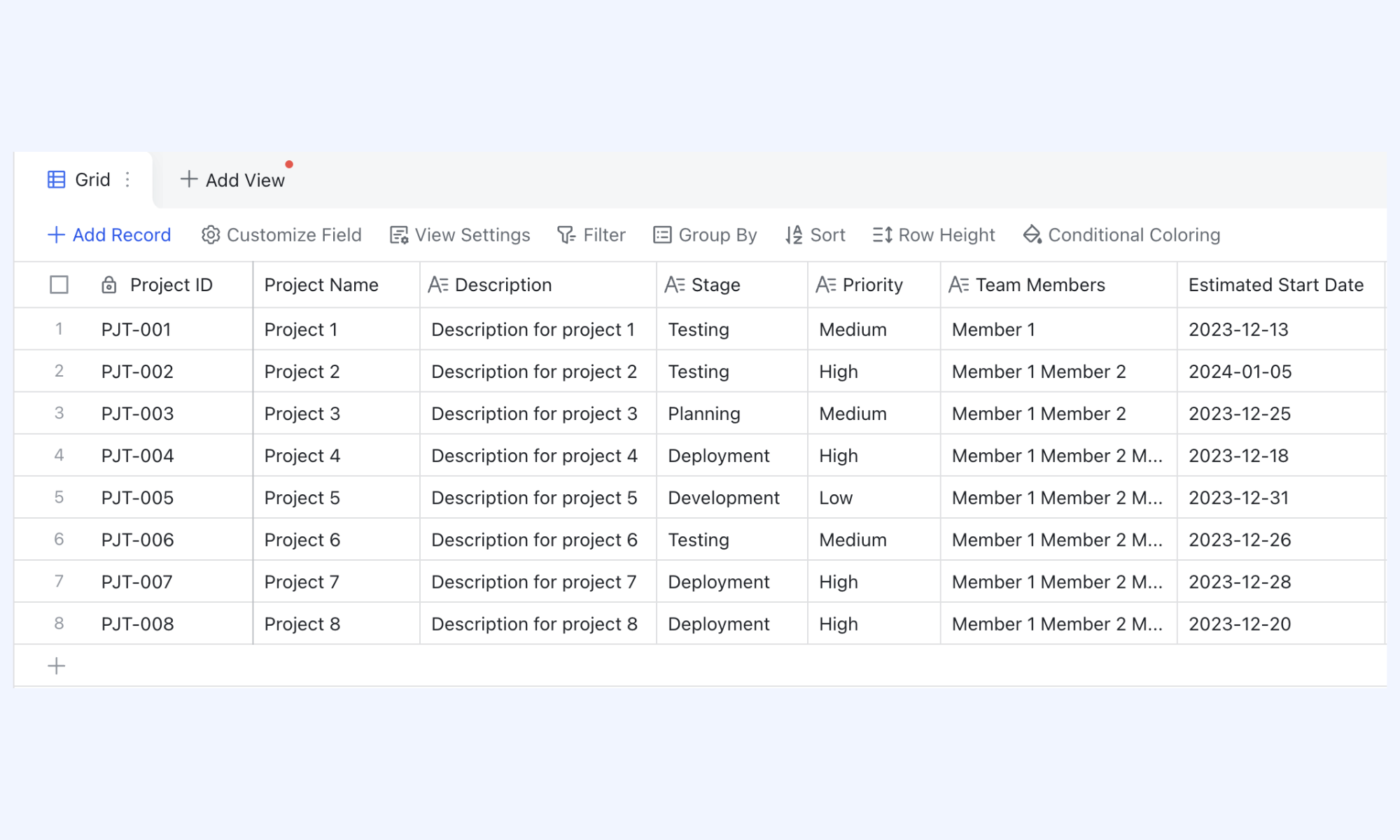Viewport: 1400px width, 840px height.
Task: Select start date 2023-12-20
Action: pos(1281,624)
